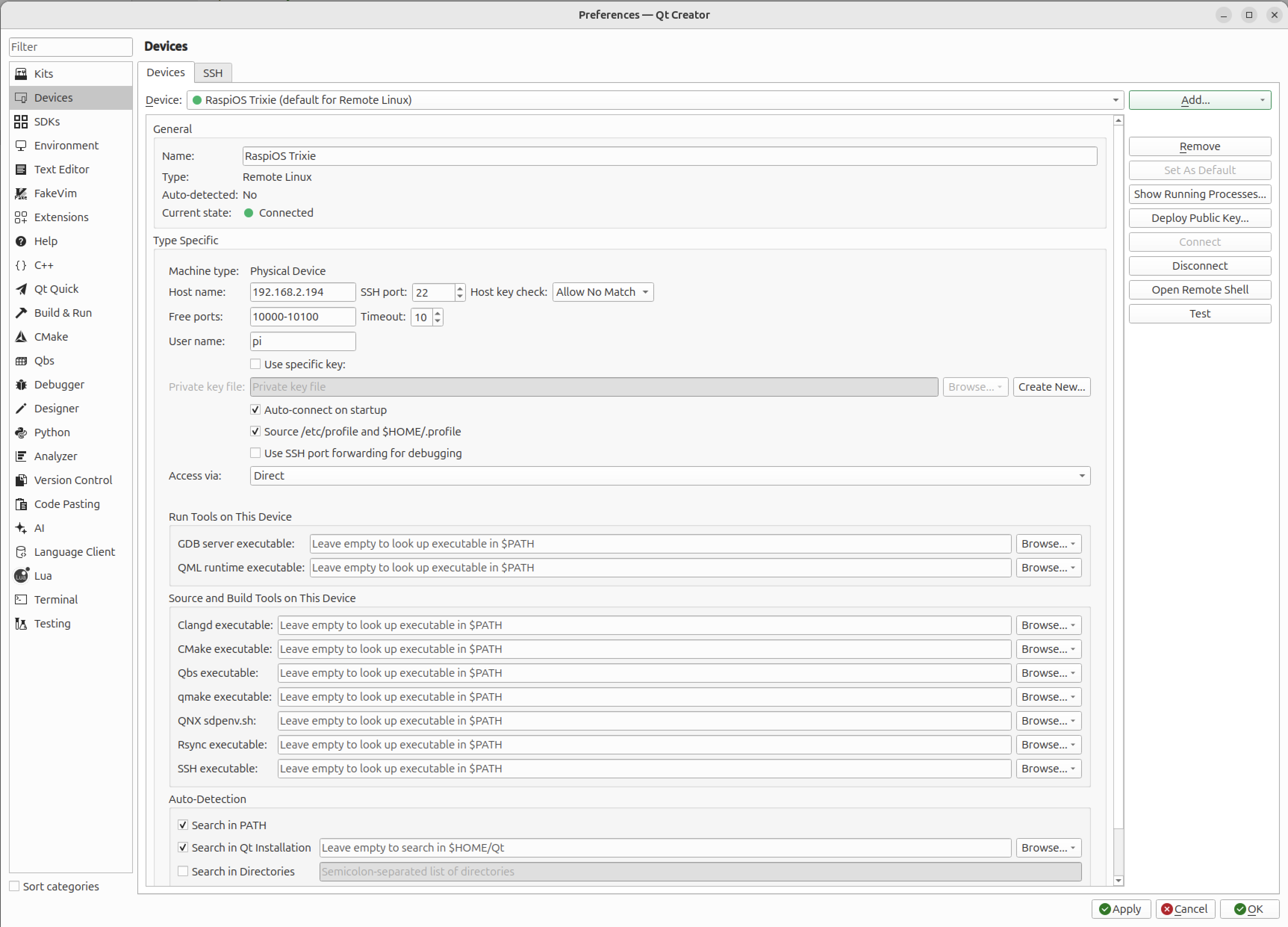Enable the Use specific key option
Screen dimensions: 1288x927
[256, 363]
